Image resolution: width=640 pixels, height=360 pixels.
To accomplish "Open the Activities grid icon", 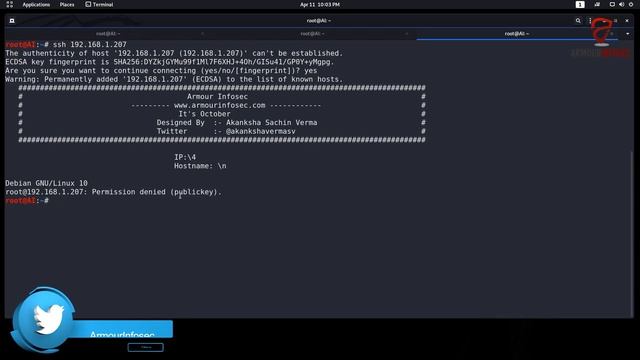I will (10, 4).
